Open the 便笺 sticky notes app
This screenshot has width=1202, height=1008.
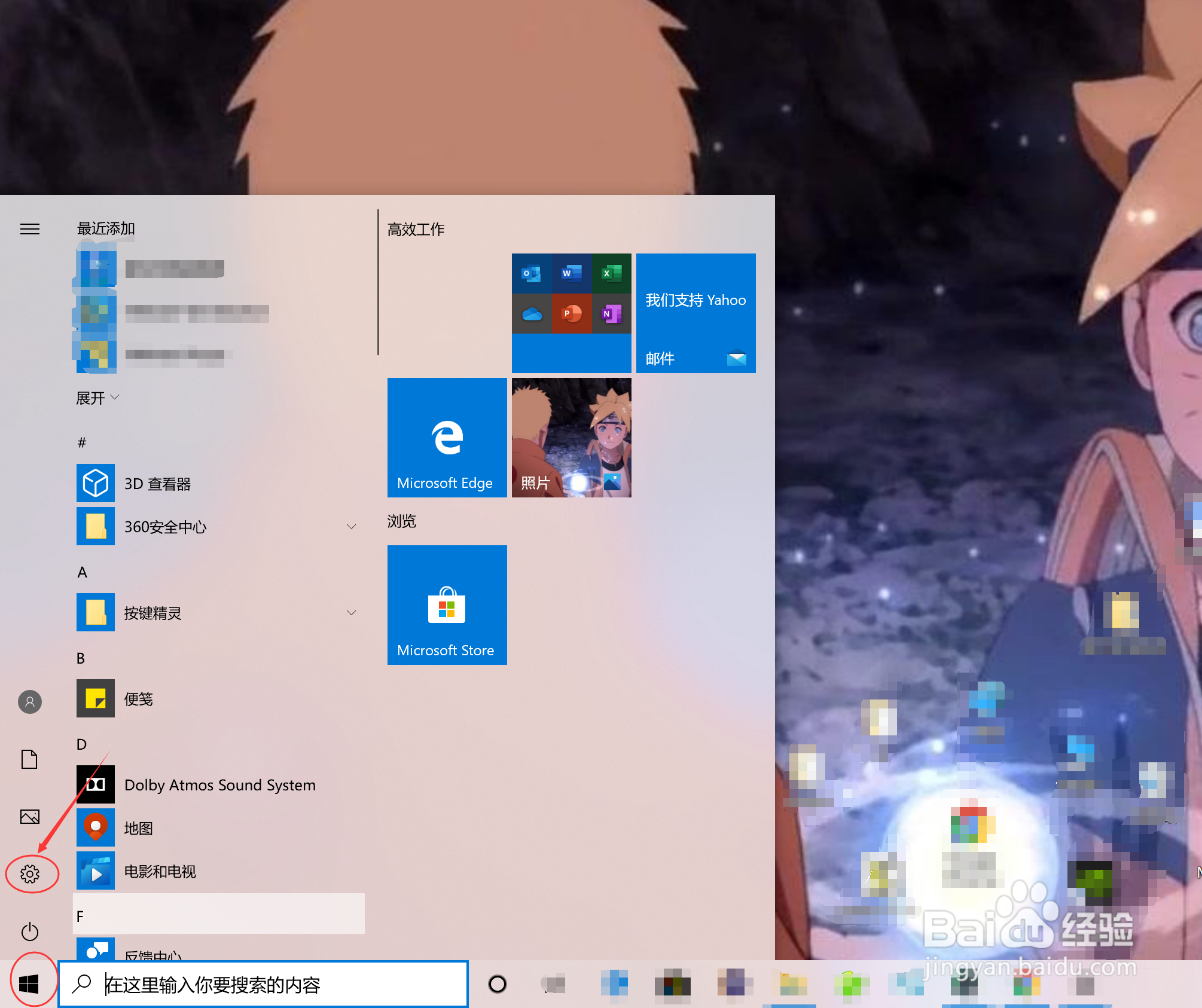(x=138, y=698)
